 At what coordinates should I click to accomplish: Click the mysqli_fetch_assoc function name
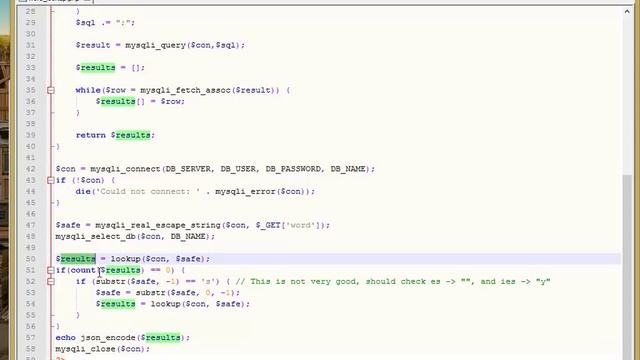(x=186, y=90)
